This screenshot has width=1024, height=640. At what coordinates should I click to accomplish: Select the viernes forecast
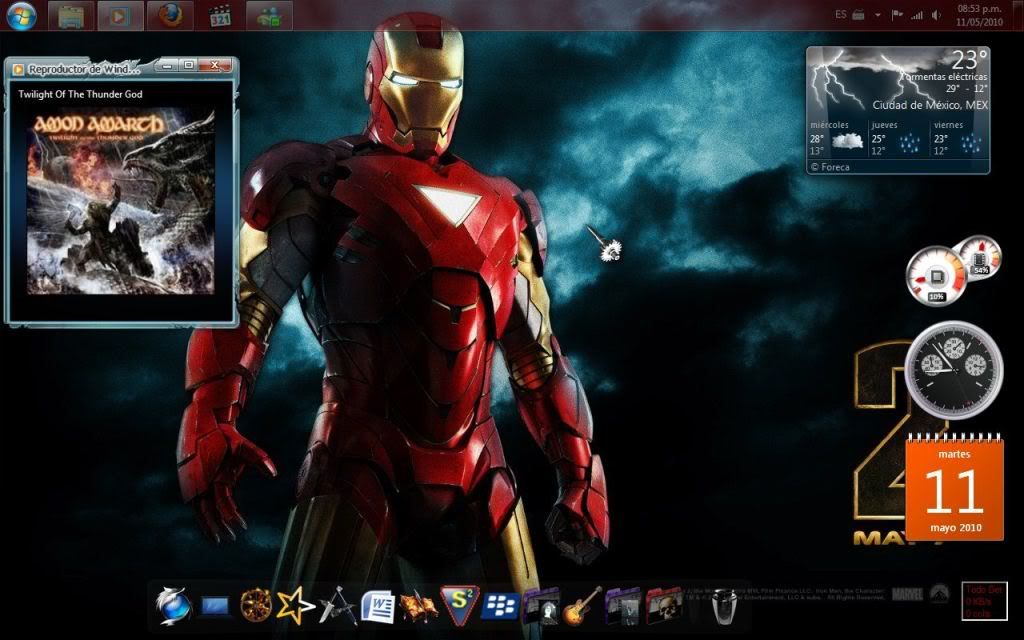[958, 138]
